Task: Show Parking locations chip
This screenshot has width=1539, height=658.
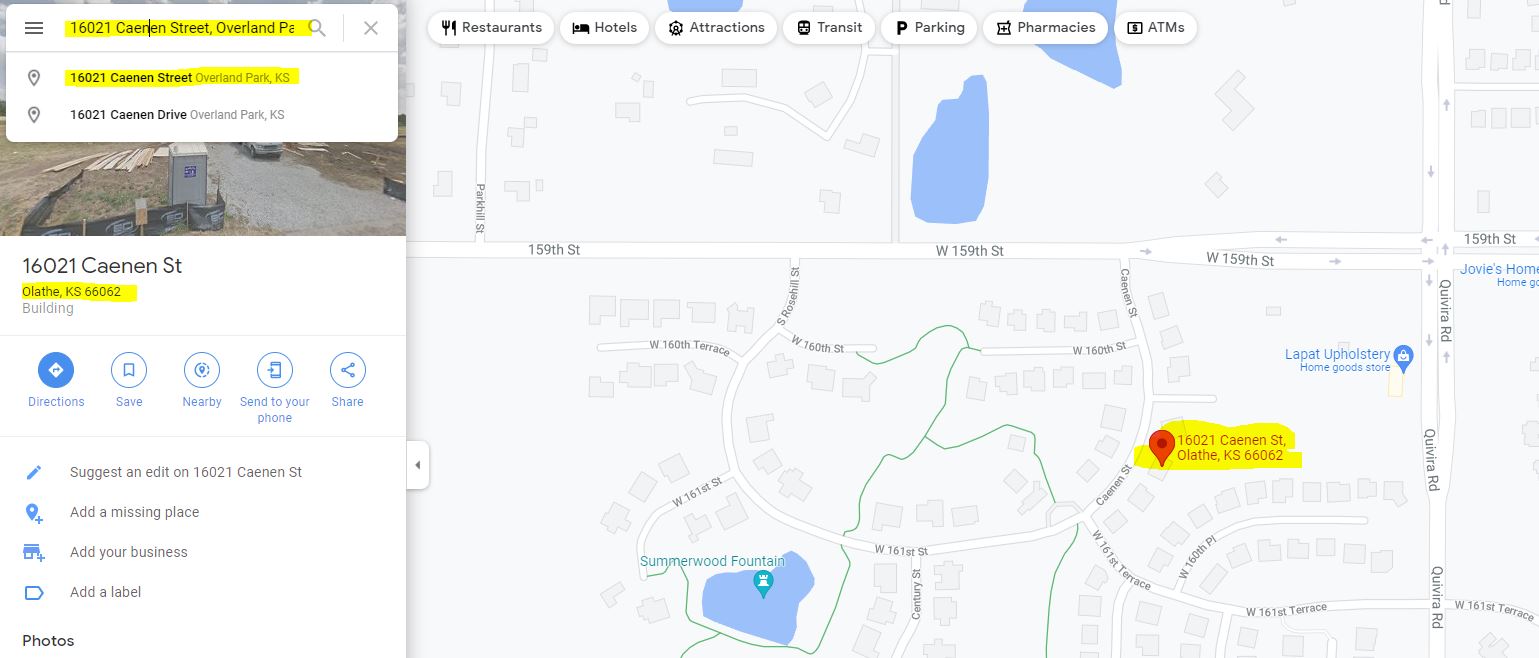Action: pos(929,28)
